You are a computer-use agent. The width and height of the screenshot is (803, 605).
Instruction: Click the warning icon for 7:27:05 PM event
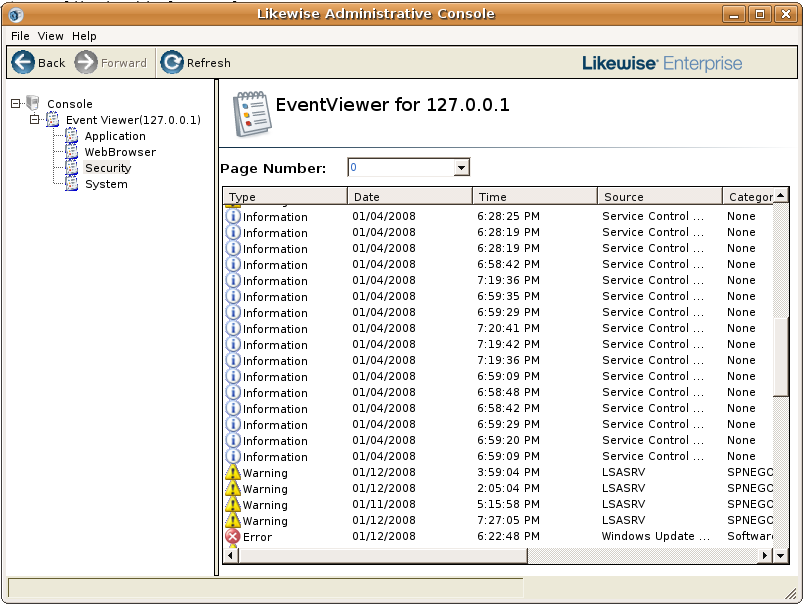click(x=233, y=520)
